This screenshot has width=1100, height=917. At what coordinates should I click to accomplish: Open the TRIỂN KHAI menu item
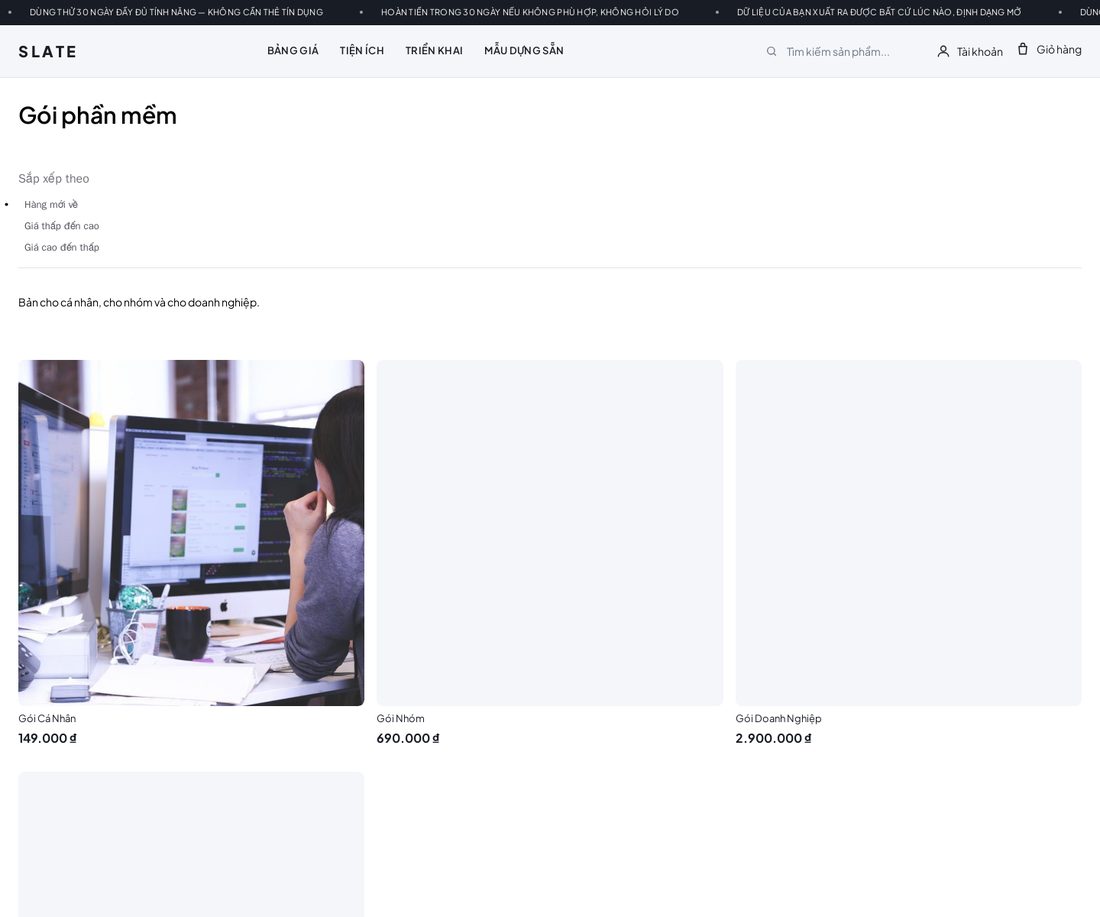pos(434,51)
